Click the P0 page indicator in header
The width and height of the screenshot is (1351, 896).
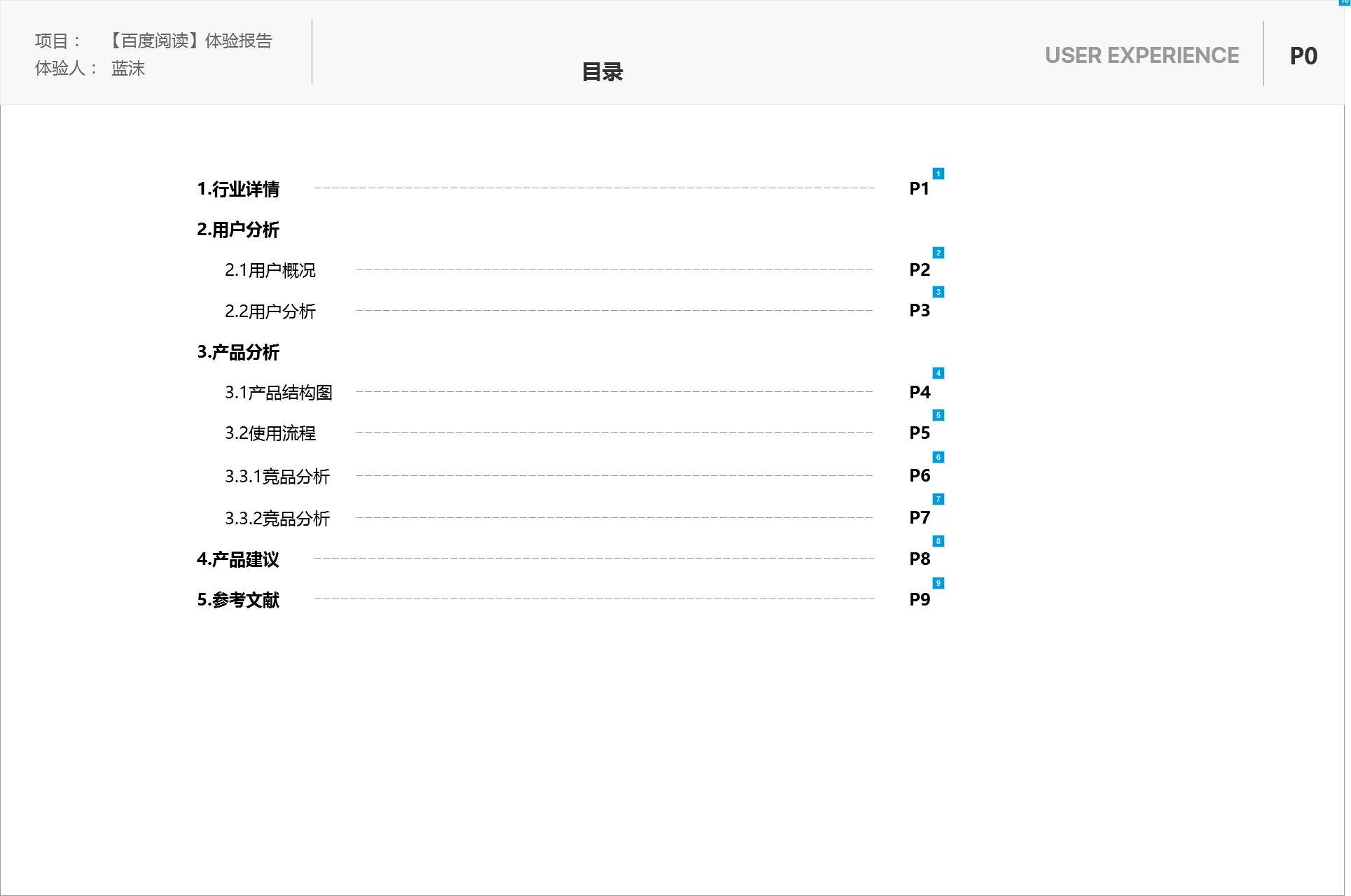[1303, 56]
